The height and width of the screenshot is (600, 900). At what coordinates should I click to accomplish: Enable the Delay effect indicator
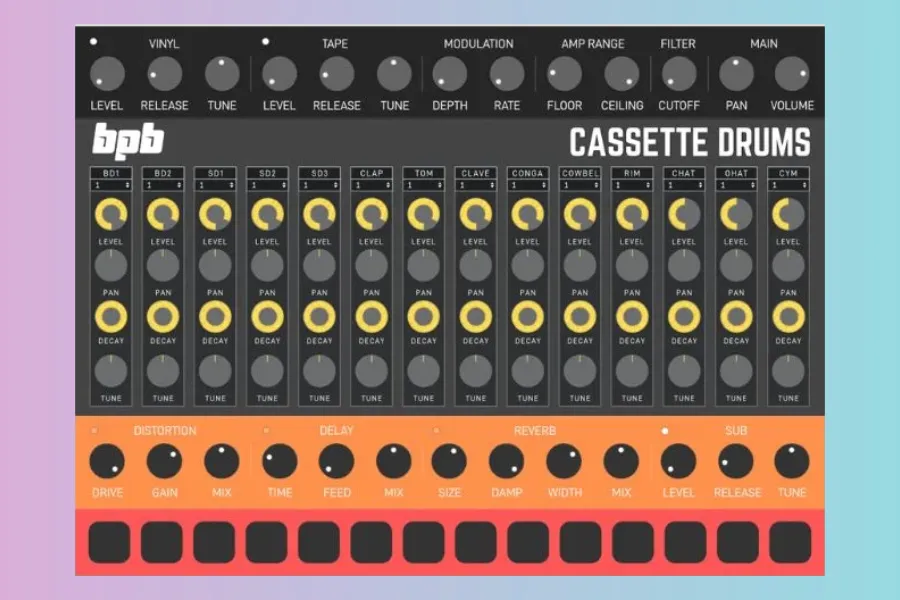point(266,431)
